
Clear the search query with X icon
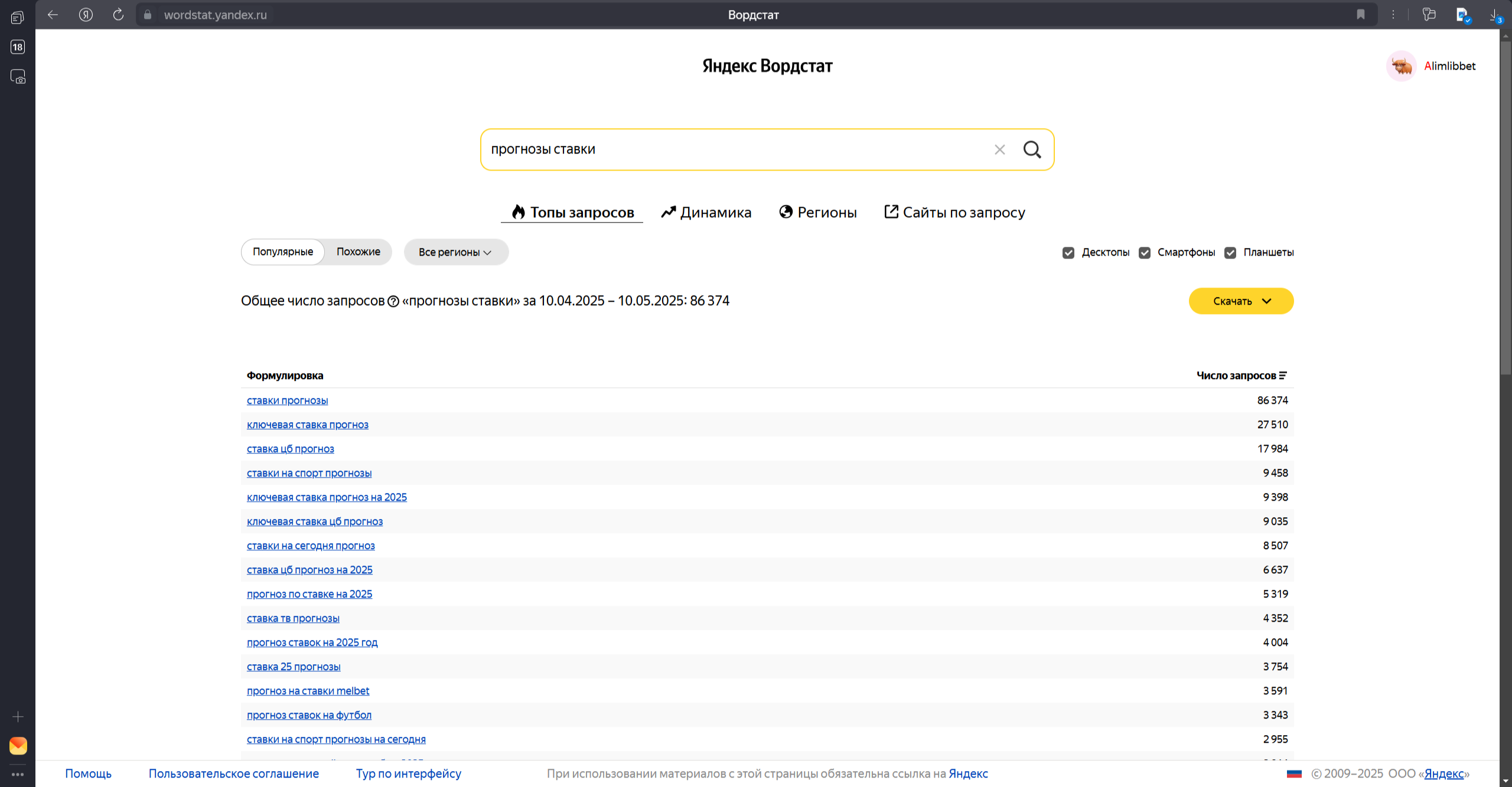(999, 150)
